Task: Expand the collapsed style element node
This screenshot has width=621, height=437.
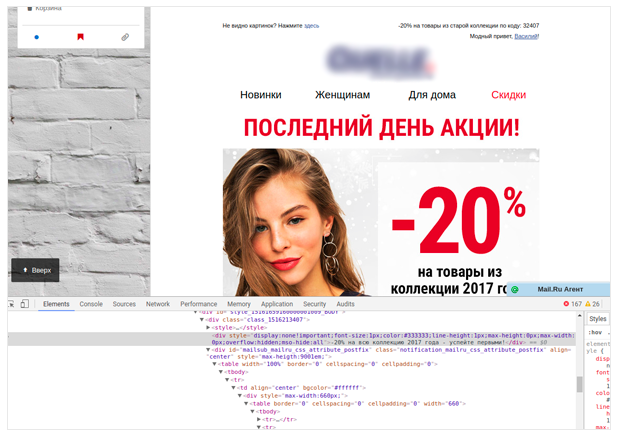Action: [x=208, y=328]
